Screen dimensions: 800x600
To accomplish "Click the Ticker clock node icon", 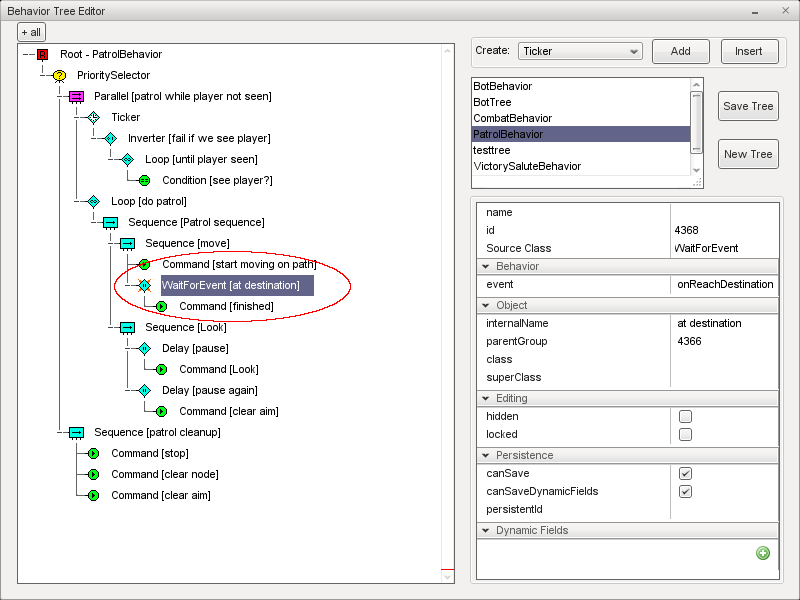I will point(93,118).
